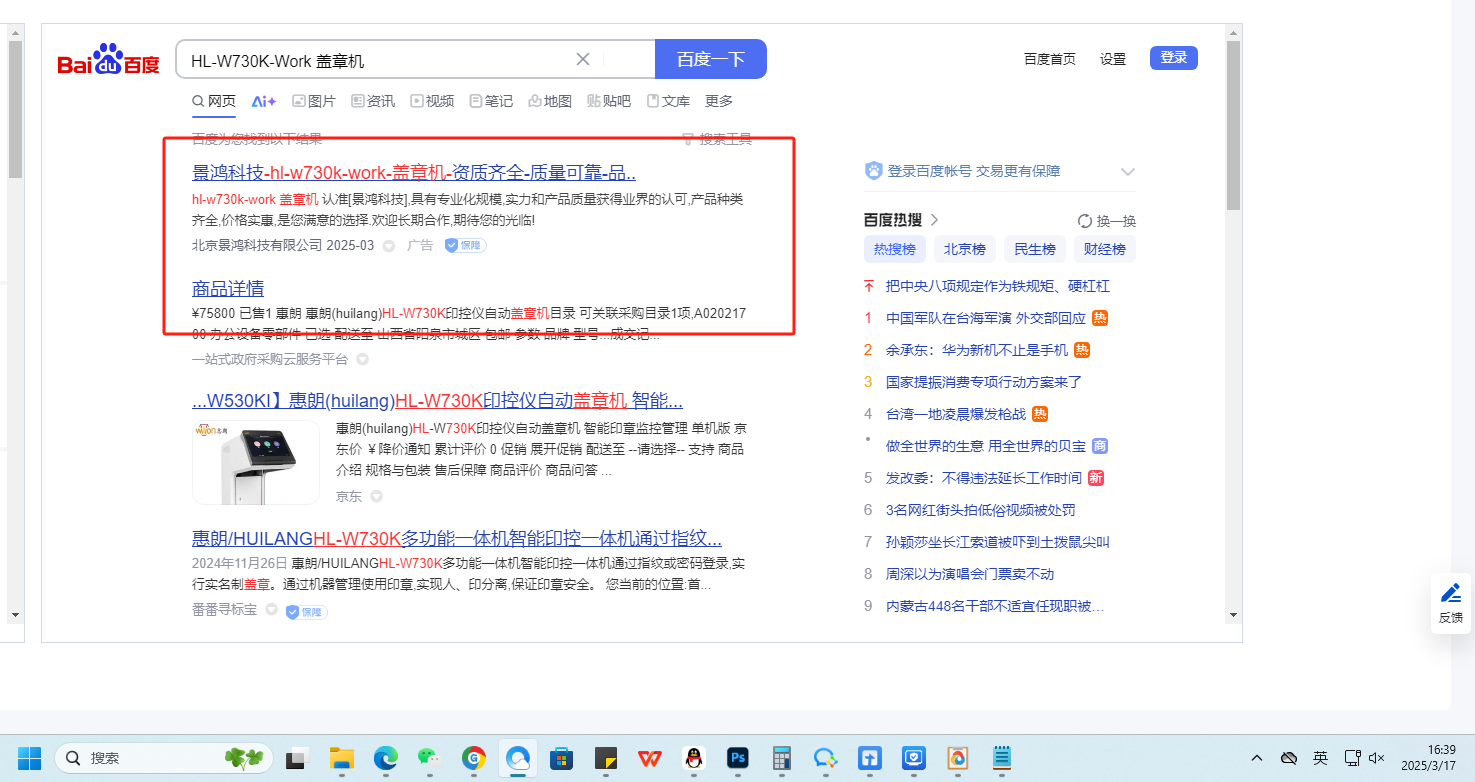Mute volume via system tray speaker
This screenshot has height=782, width=1475.
pyautogui.click(x=1377, y=758)
